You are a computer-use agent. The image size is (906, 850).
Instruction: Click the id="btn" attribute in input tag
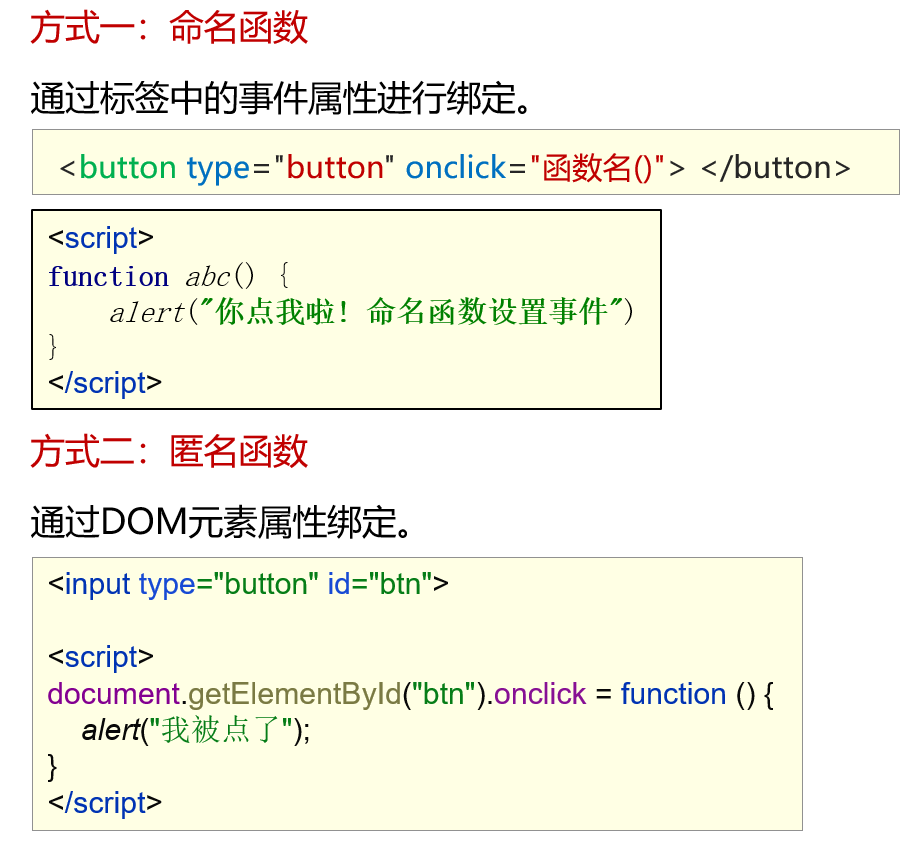click(380, 584)
